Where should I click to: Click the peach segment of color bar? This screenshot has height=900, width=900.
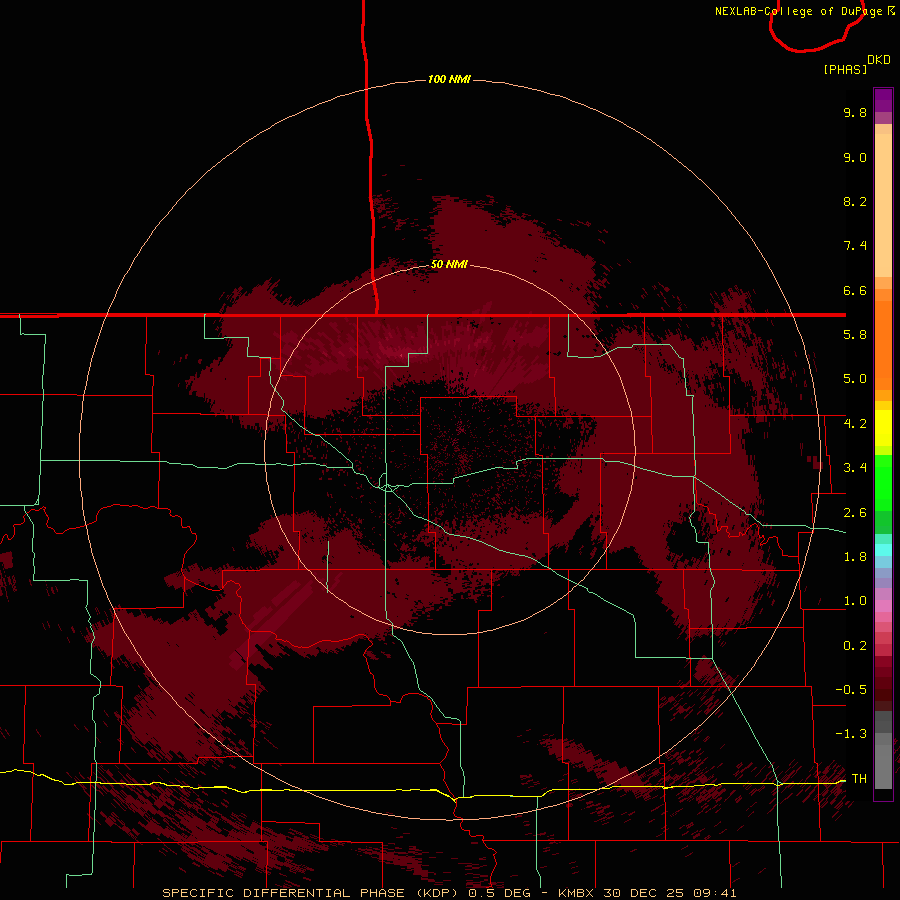click(883, 205)
